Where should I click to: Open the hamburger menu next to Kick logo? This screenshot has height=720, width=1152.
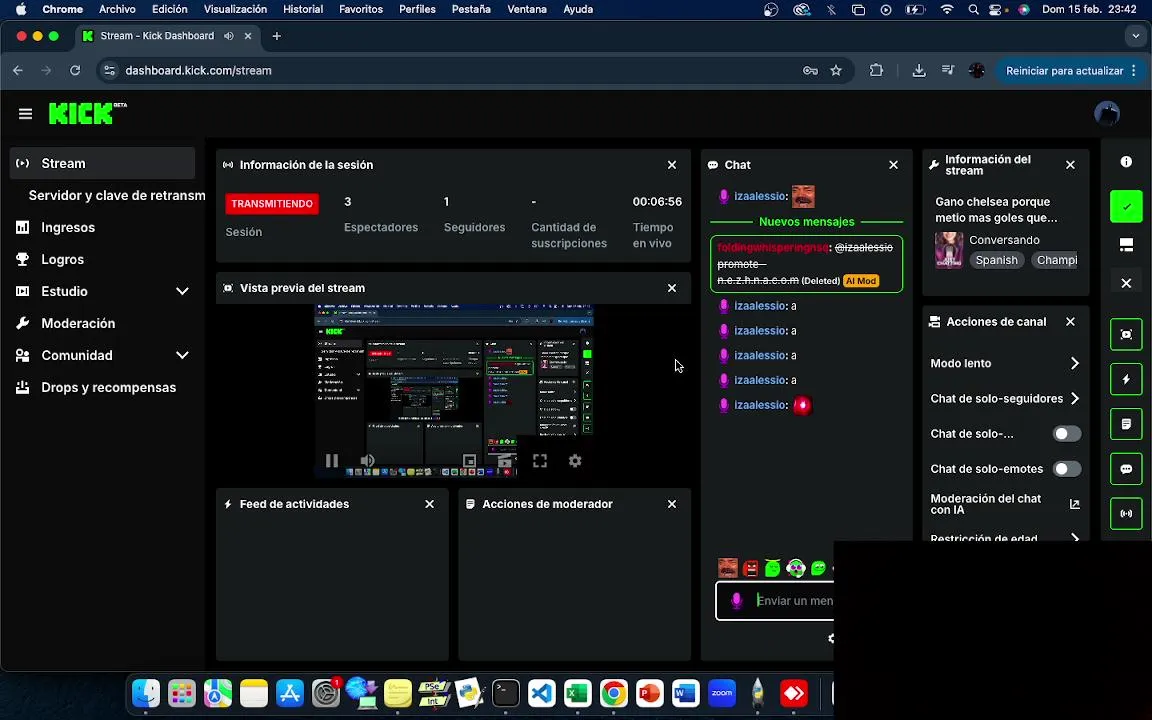coord(26,114)
